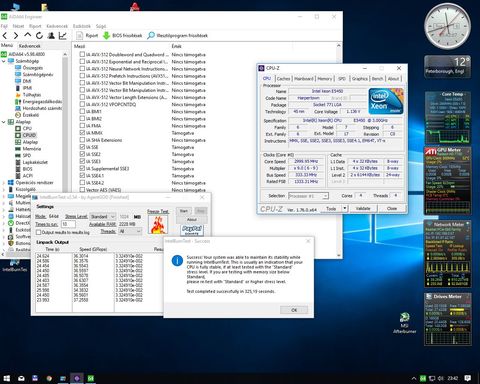Click green BIOS frissítések download icon
Image resolution: width=480 pixels, height=384 pixels.
tap(106, 35)
